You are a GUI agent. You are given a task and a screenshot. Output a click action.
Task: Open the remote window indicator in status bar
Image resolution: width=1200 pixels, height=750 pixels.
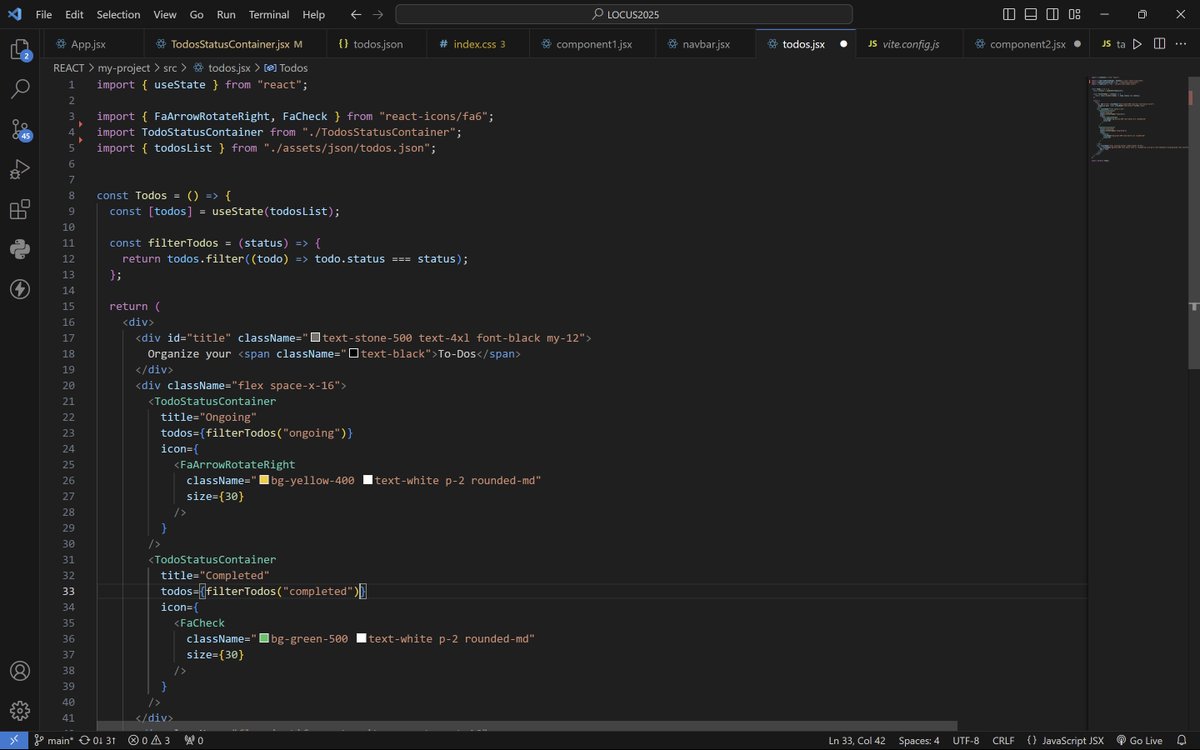13,741
